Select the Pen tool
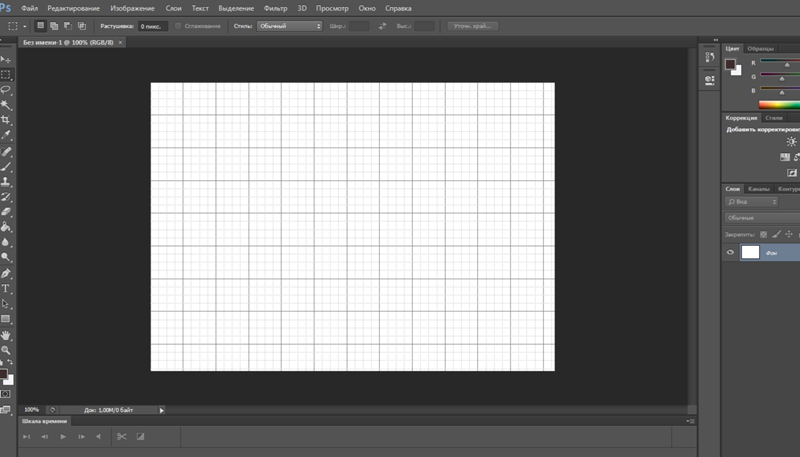800x457 pixels. tap(6, 273)
